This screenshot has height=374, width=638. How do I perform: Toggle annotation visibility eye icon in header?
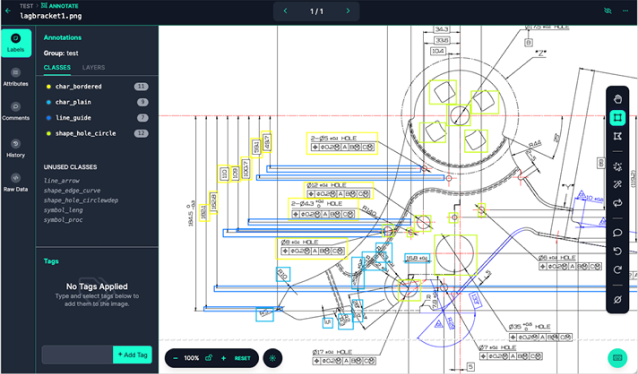pos(608,11)
